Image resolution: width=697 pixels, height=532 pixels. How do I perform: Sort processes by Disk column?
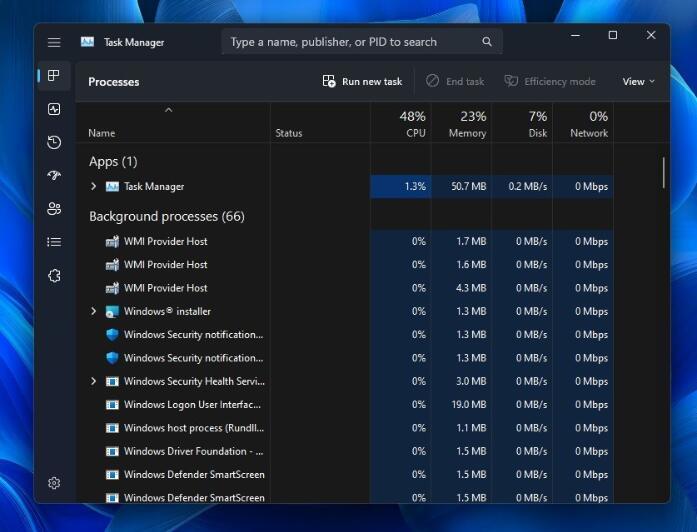tap(522, 123)
